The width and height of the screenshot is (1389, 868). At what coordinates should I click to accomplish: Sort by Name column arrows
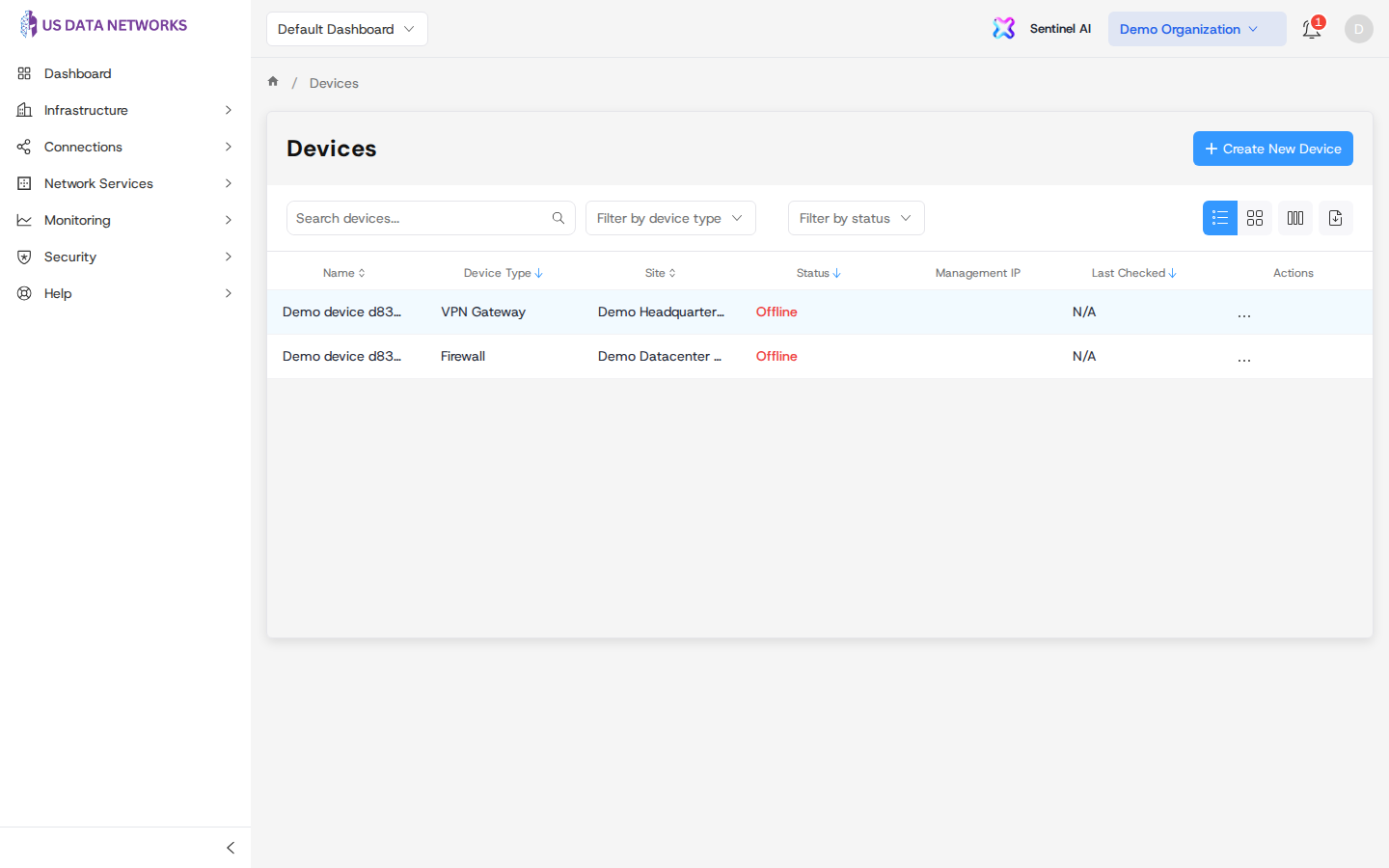pos(362,273)
